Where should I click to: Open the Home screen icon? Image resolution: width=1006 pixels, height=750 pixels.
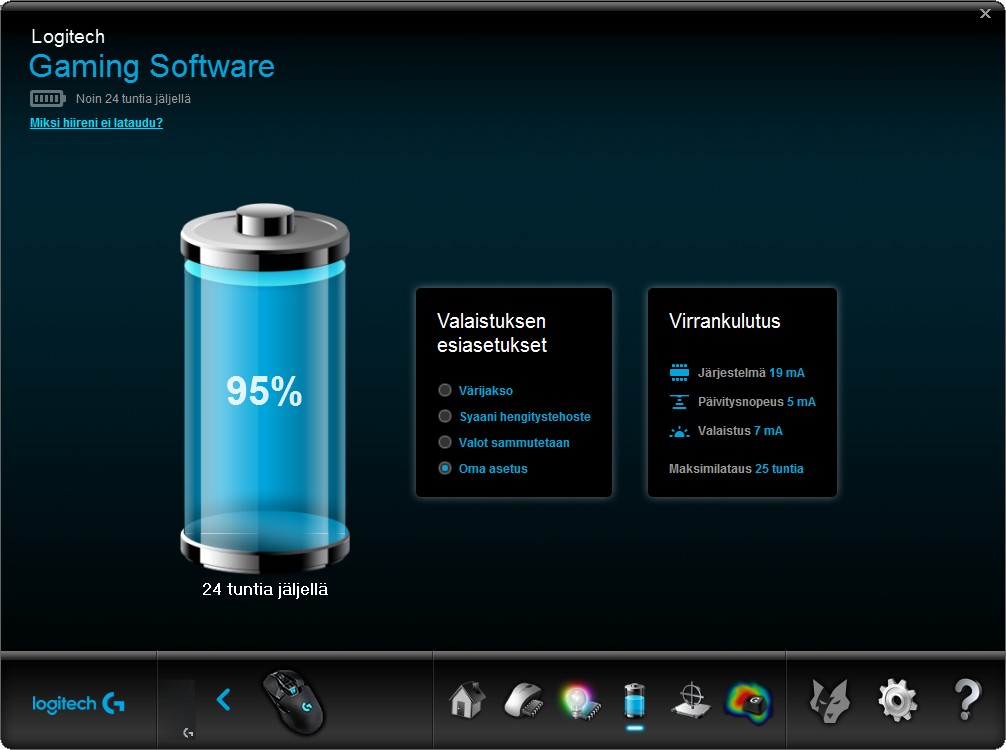pos(467,699)
